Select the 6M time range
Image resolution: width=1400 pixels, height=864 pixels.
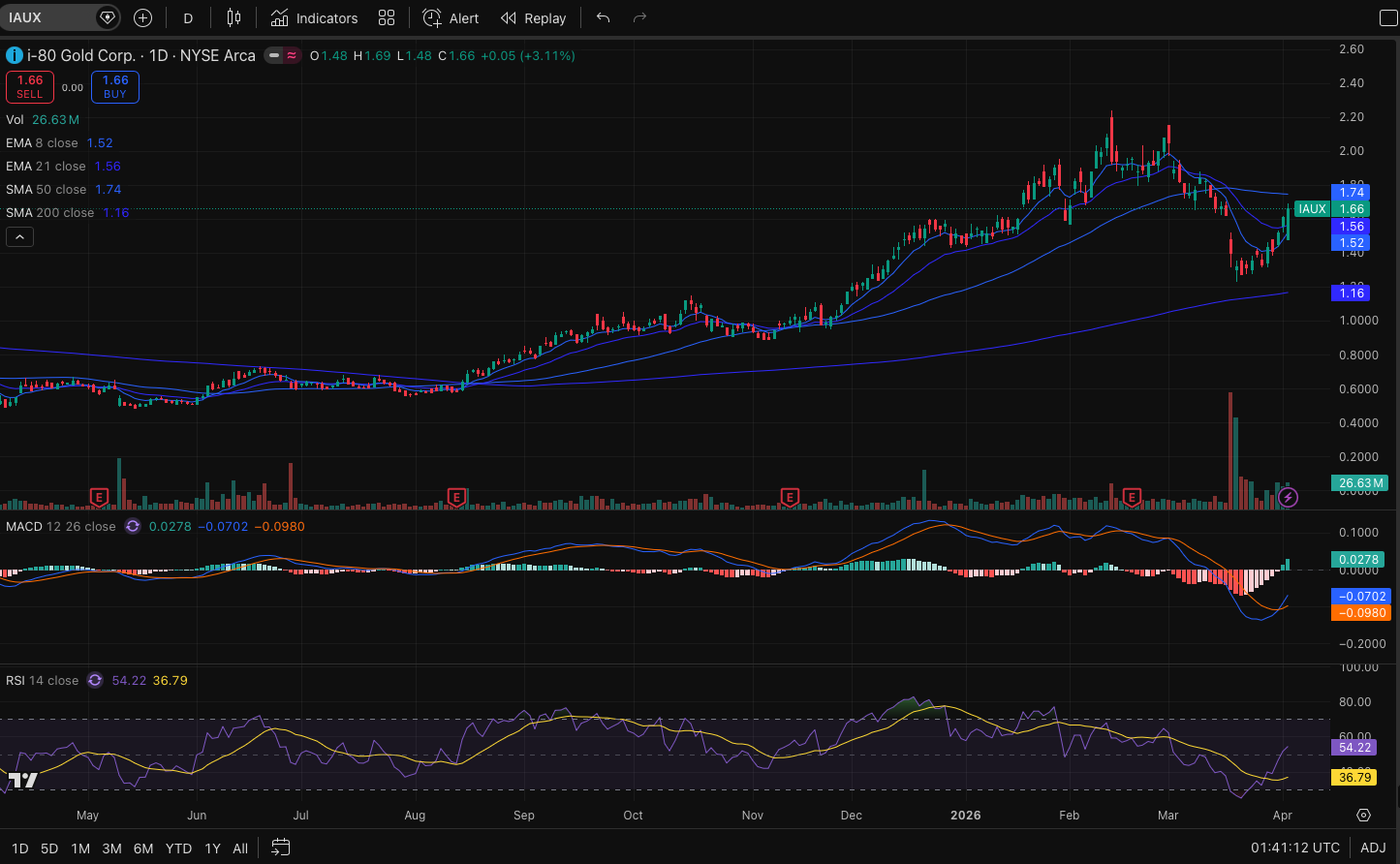[143, 849]
